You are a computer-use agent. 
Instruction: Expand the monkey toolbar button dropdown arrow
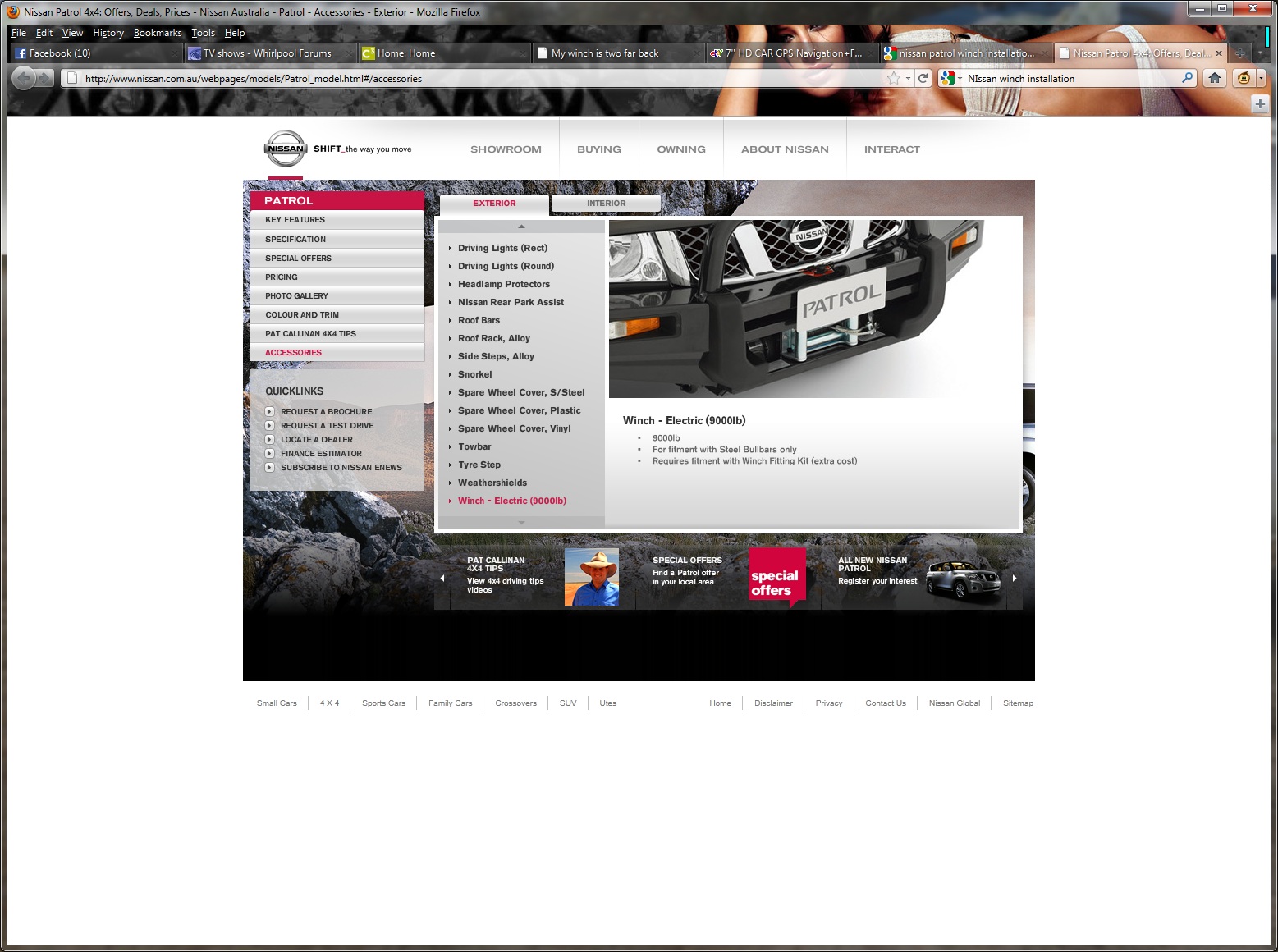(1261, 78)
